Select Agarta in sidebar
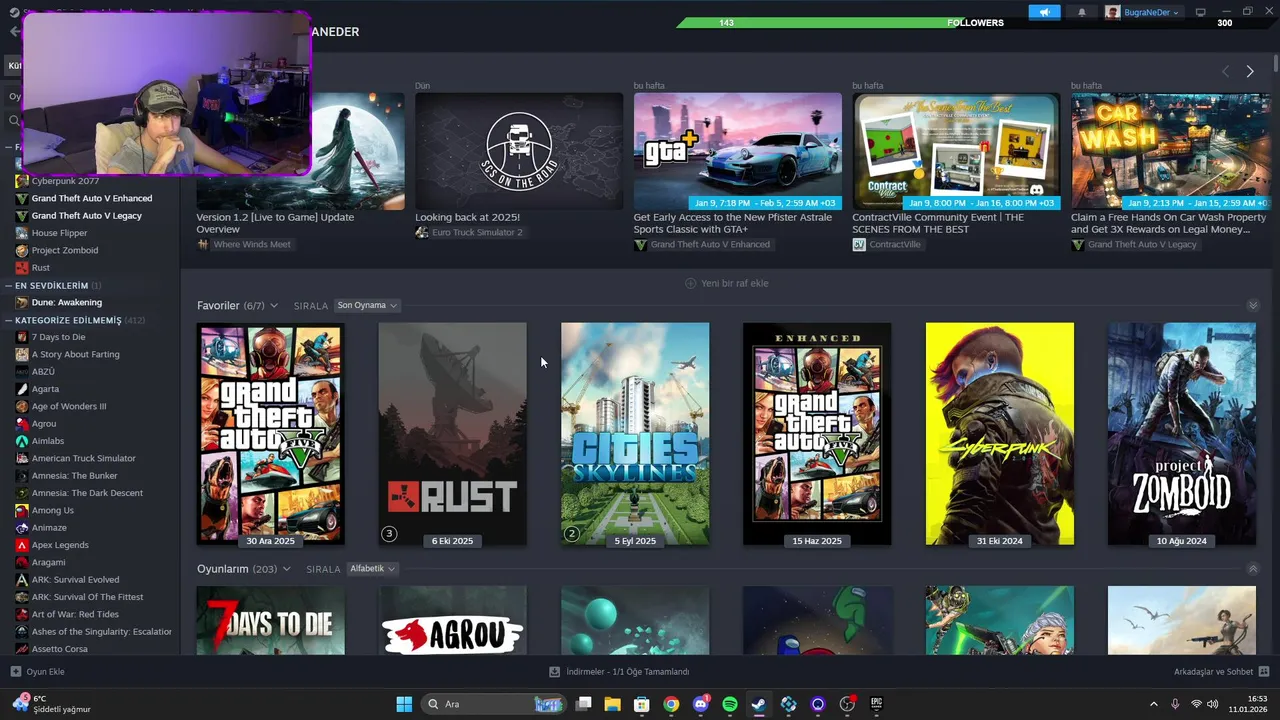 point(45,389)
